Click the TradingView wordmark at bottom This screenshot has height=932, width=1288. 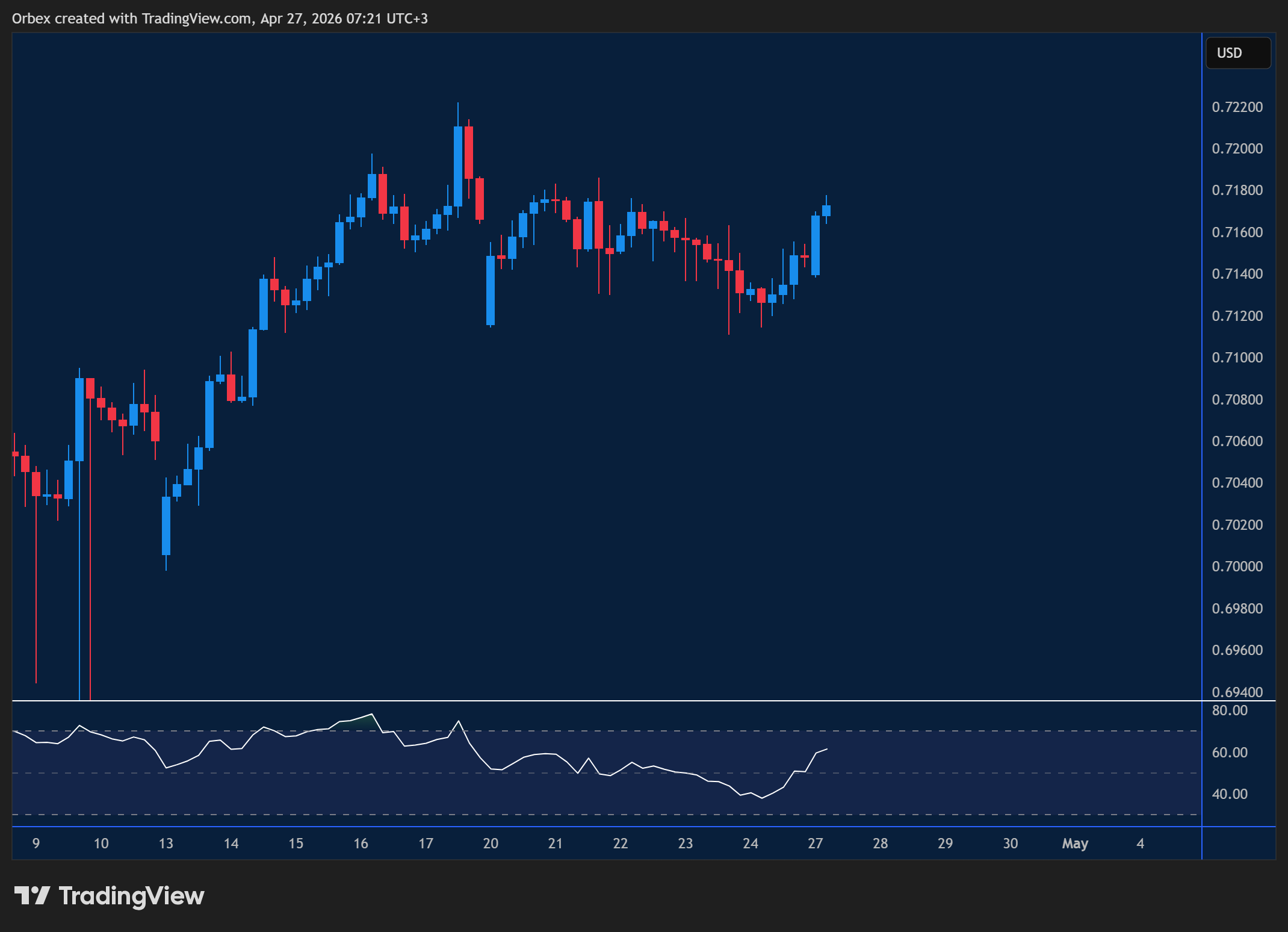click(131, 896)
